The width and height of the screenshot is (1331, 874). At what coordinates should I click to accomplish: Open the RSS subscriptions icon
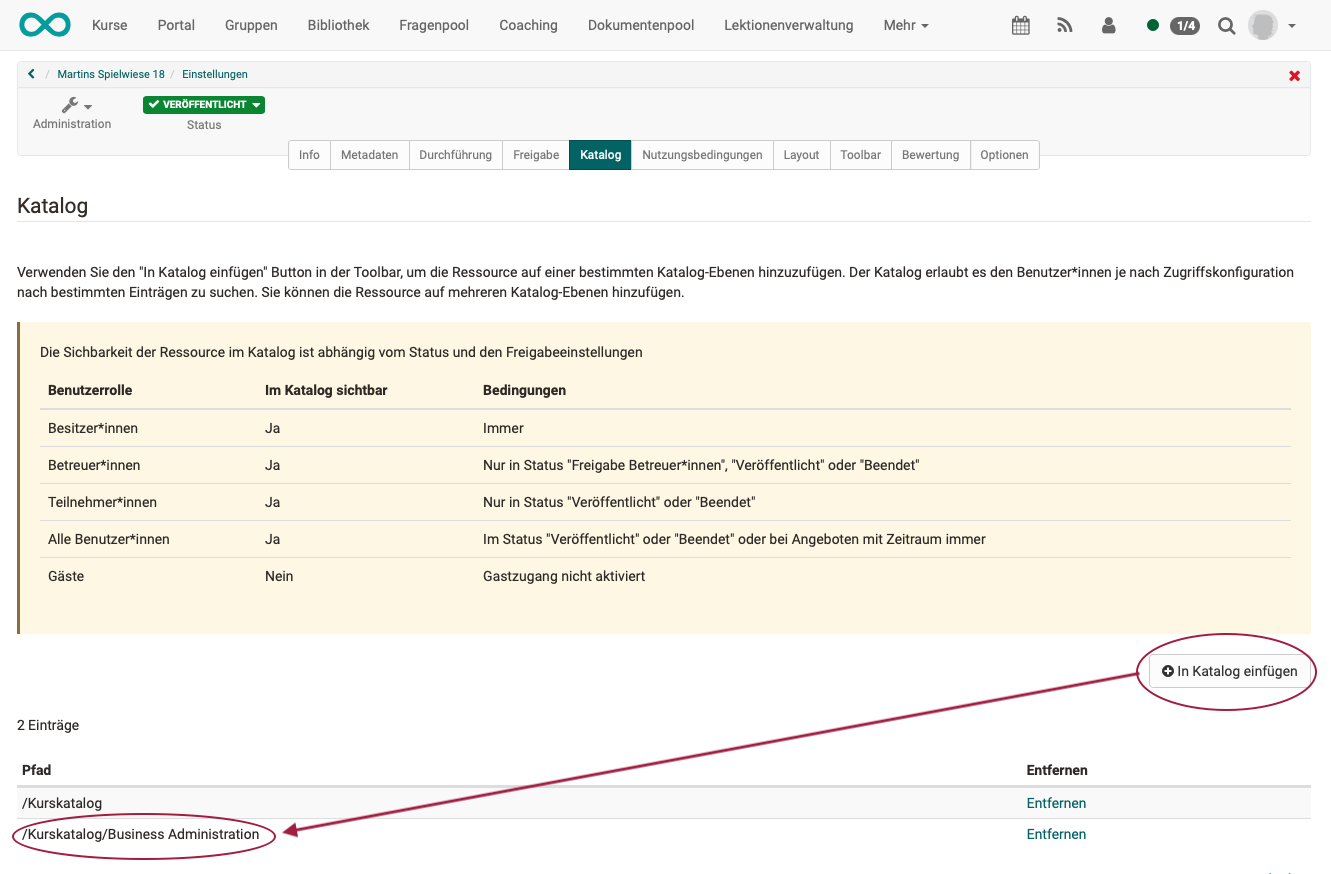tap(1065, 26)
